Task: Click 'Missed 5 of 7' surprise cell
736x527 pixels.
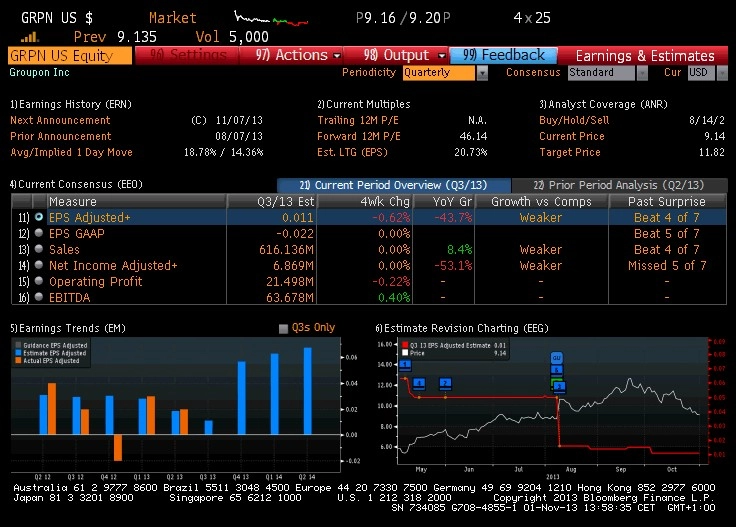Action: (x=667, y=265)
